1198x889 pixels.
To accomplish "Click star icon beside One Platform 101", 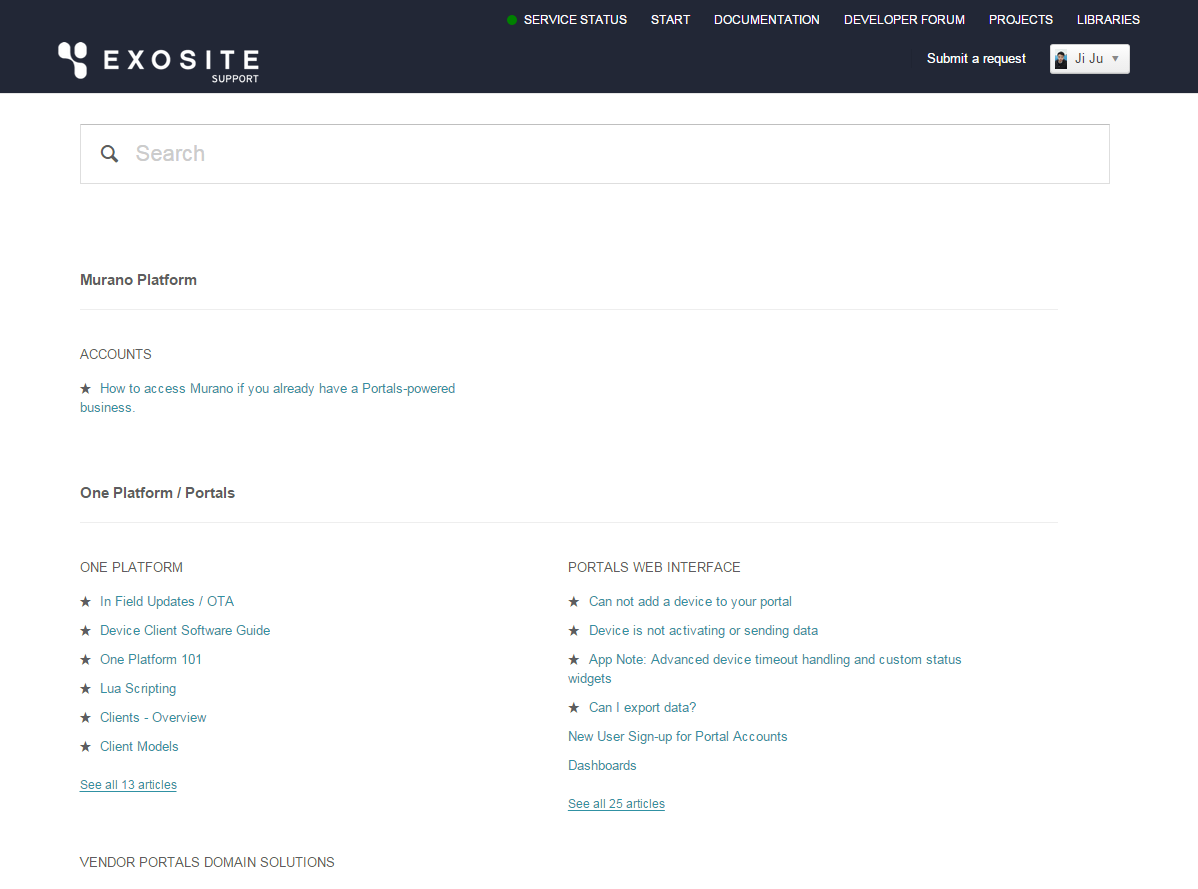I will point(86,660).
